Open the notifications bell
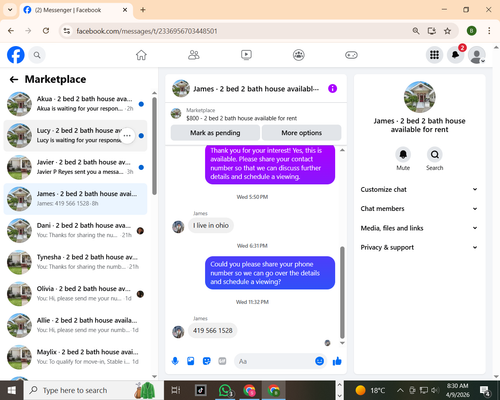This screenshot has width=500, height=400. [455, 55]
